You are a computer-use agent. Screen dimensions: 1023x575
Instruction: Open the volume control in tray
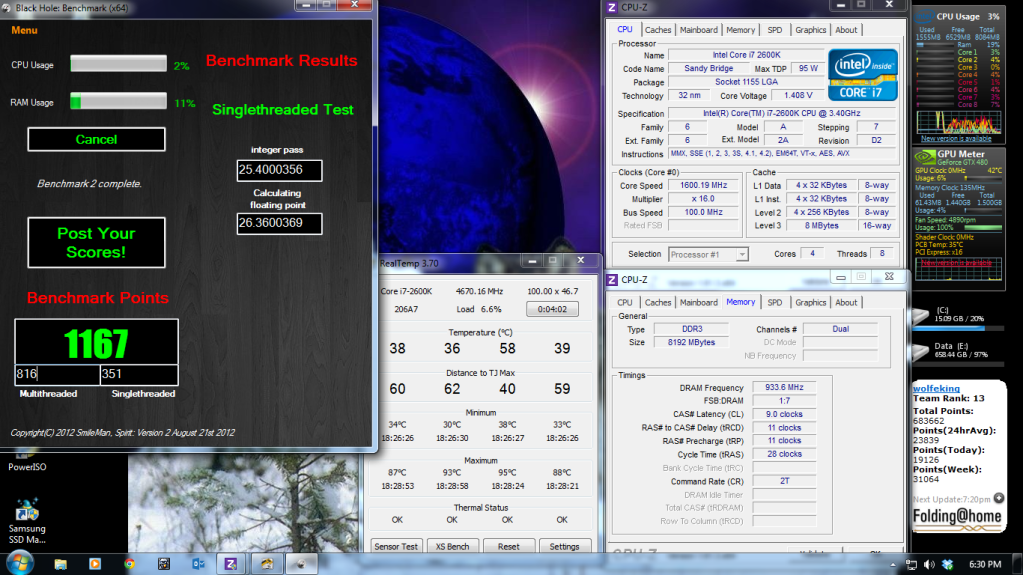tap(929, 565)
